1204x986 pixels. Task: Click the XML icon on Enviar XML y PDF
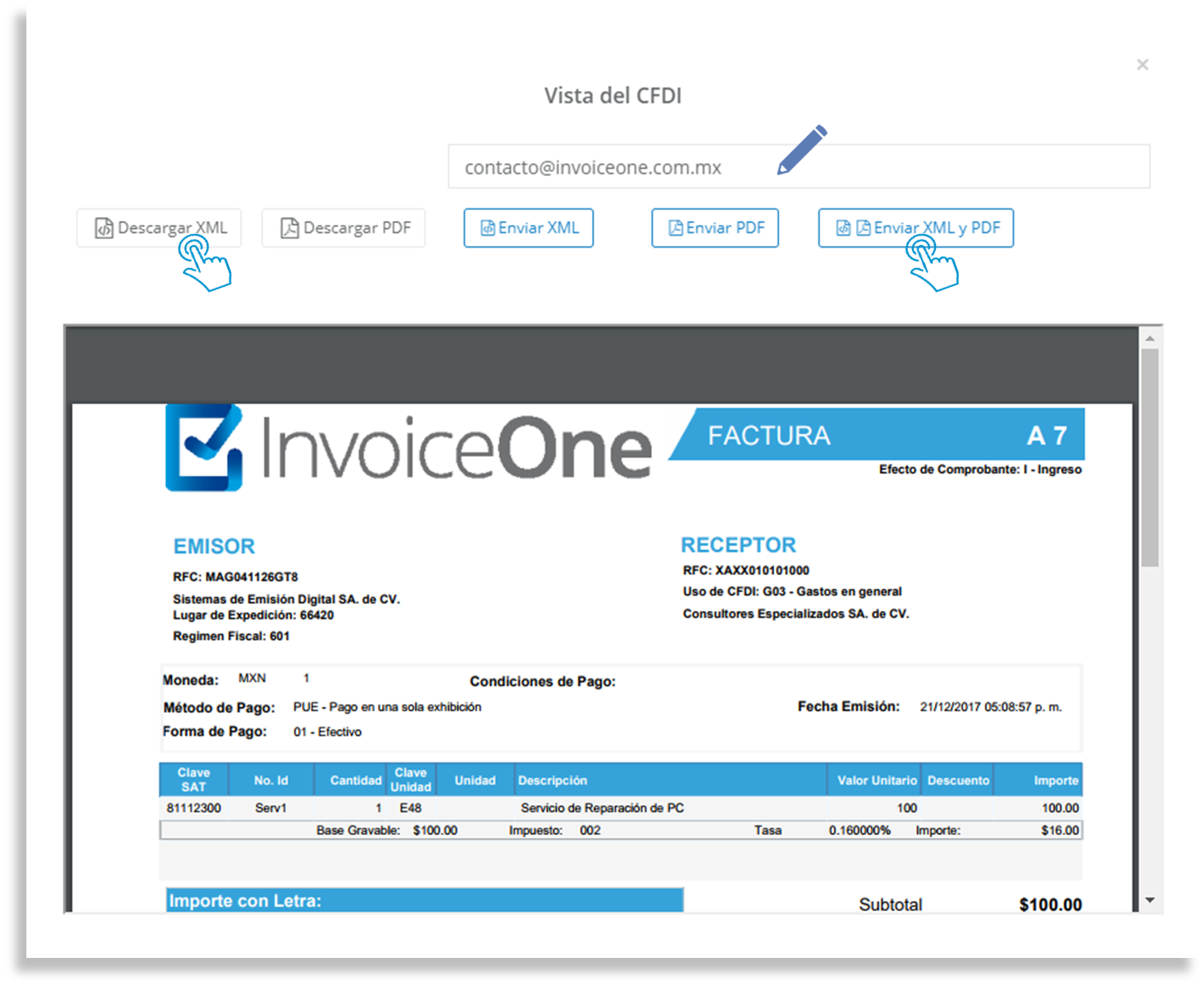coord(843,228)
